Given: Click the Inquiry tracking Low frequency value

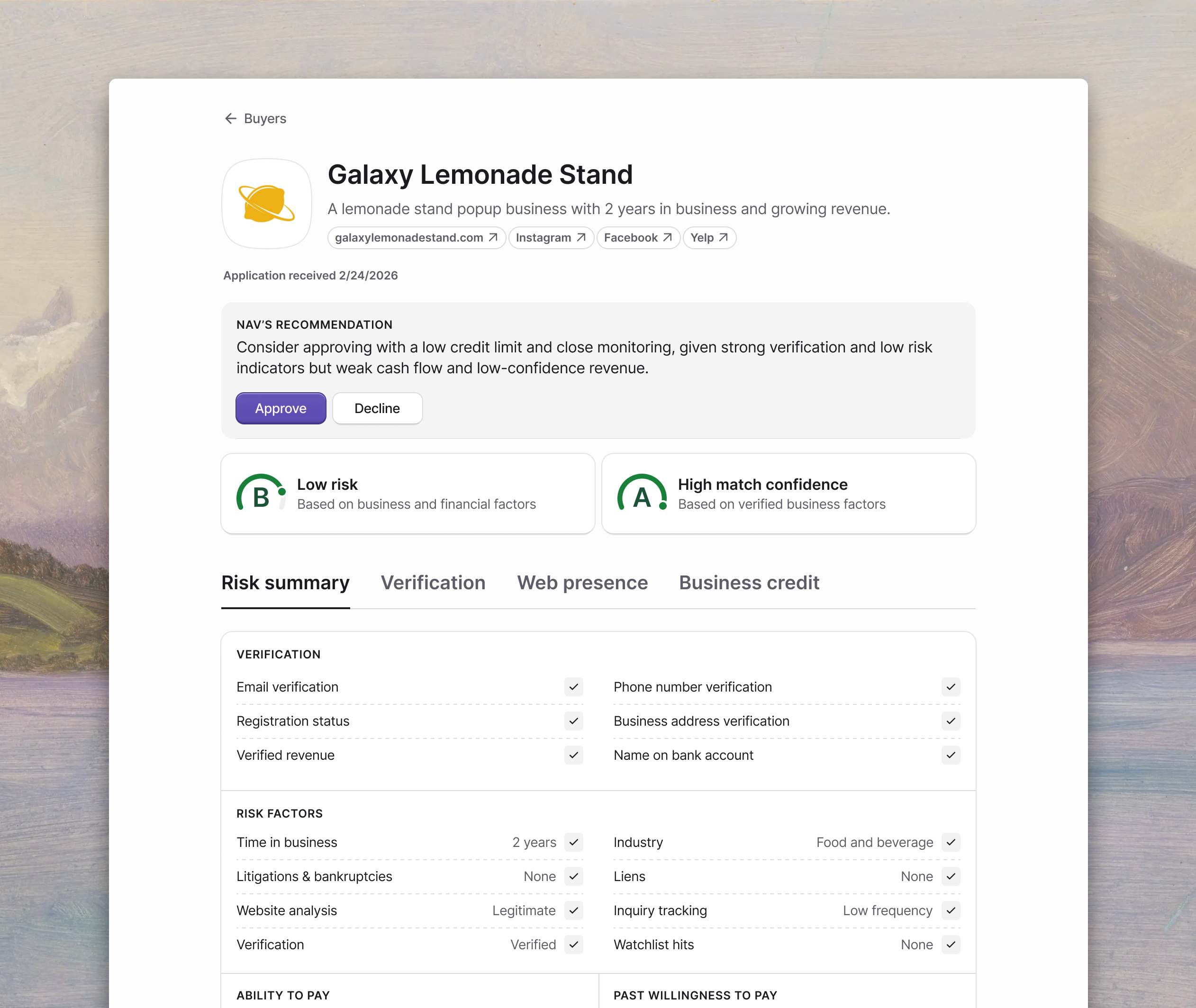Looking at the screenshot, I should coord(887,911).
